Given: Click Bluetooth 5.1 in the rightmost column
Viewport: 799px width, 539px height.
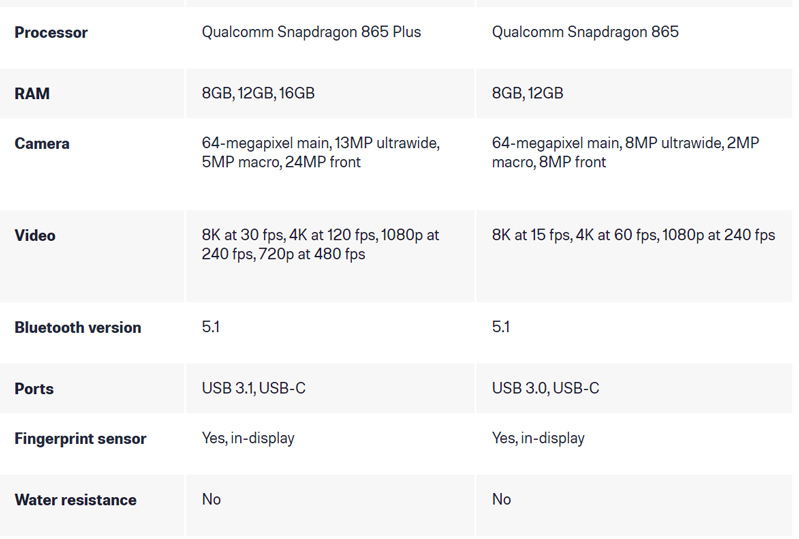Looking at the screenshot, I should tap(501, 327).
